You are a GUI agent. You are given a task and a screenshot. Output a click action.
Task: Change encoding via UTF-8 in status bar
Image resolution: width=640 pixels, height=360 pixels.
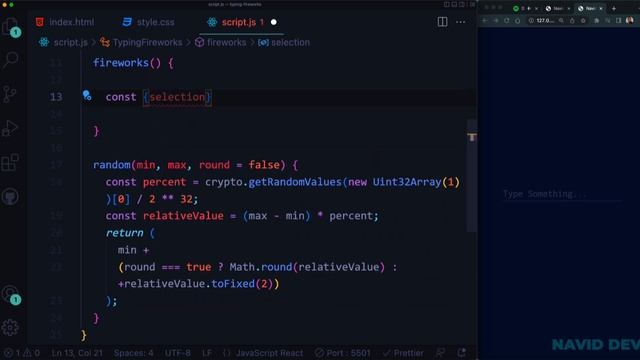coord(178,353)
